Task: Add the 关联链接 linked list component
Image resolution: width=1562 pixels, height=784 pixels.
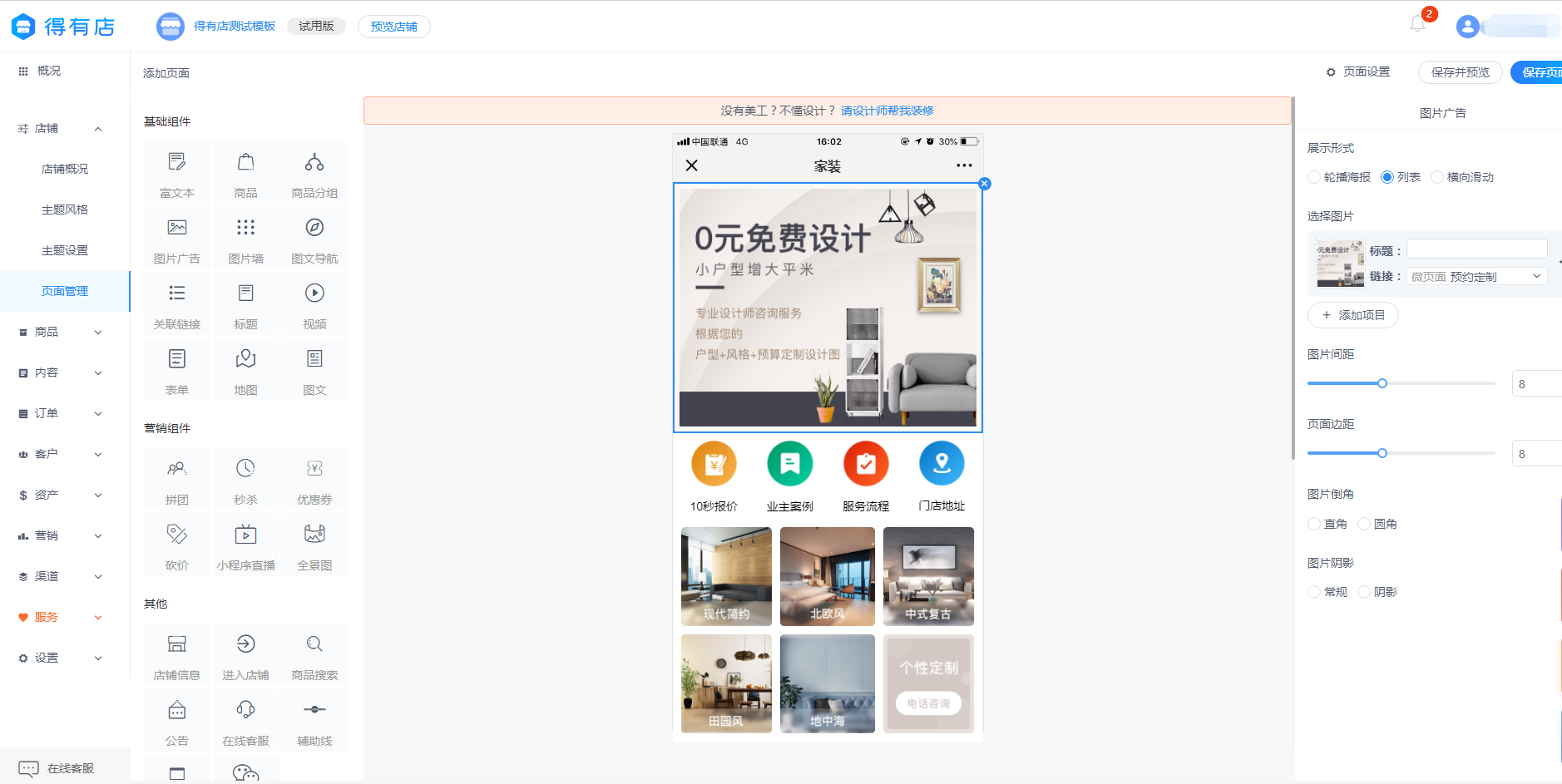Action: [x=177, y=305]
